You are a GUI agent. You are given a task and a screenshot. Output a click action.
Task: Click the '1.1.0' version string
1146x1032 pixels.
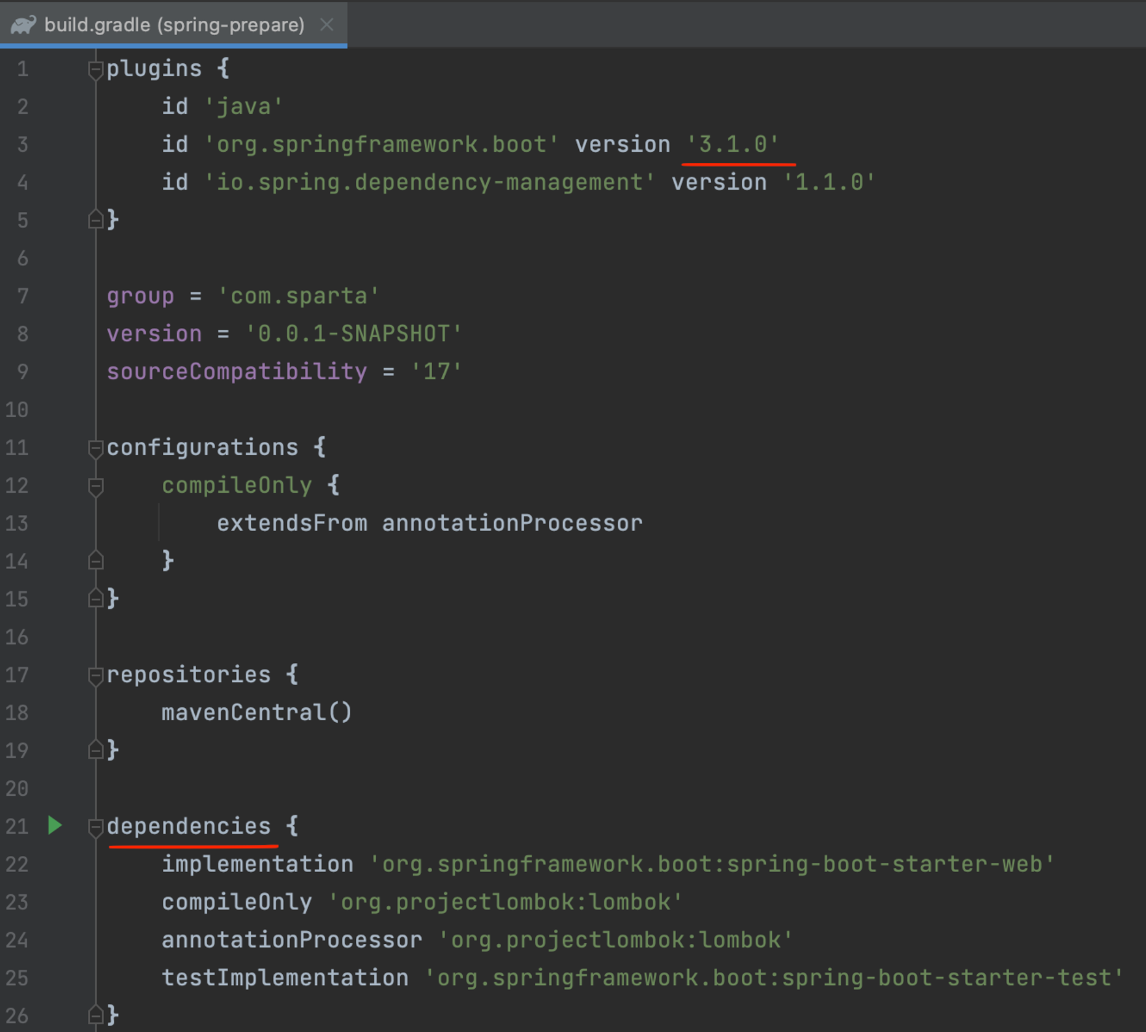coord(829,182)
